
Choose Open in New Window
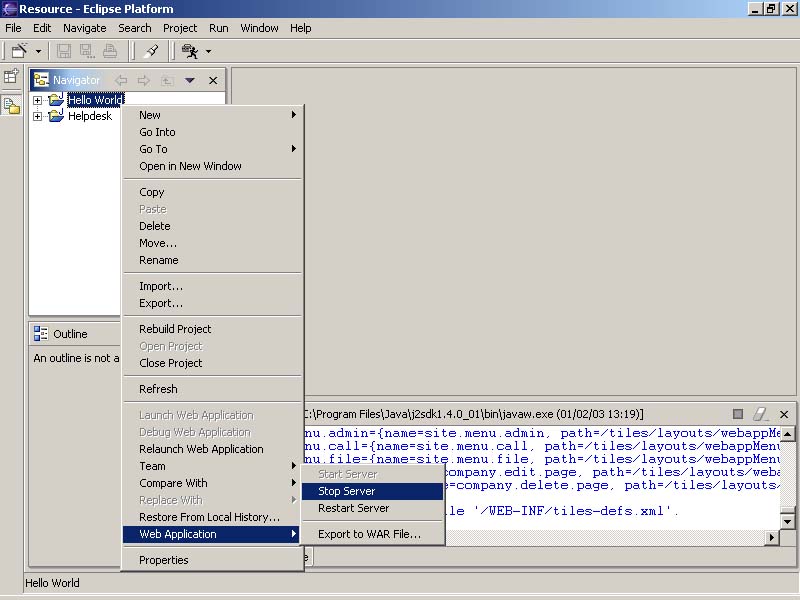pos(212,166)
